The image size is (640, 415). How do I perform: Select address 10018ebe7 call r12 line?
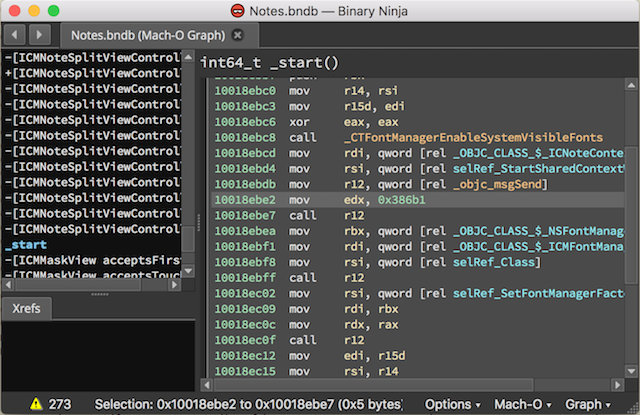pyautogui.click(x=417, y=215)
